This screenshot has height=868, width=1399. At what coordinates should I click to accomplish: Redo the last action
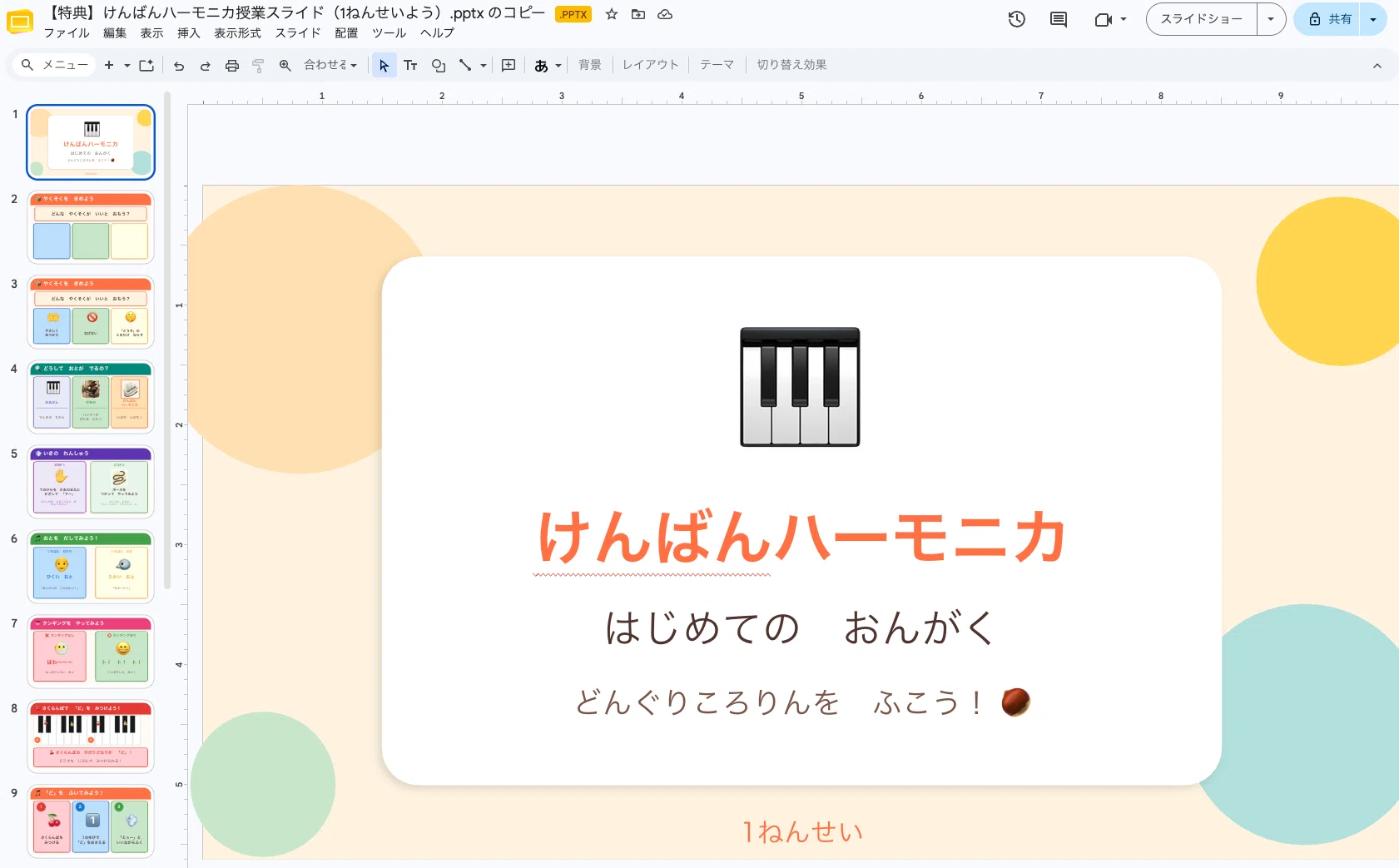(206, 65)
